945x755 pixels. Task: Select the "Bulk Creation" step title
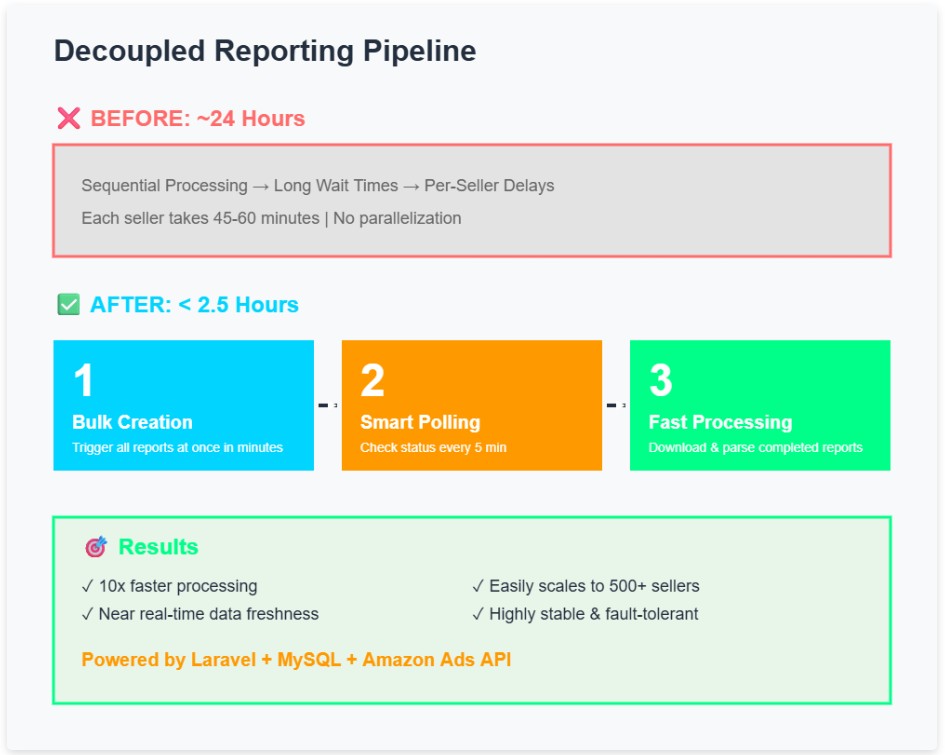point(132,422)
